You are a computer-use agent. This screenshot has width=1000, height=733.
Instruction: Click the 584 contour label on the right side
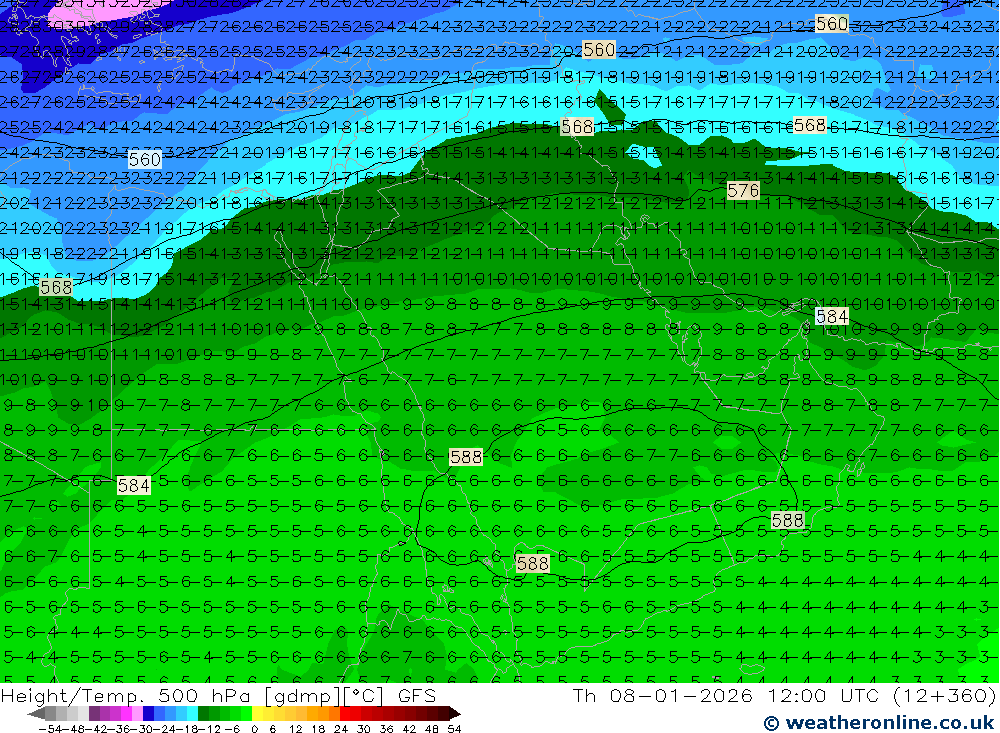click(832, 316)
